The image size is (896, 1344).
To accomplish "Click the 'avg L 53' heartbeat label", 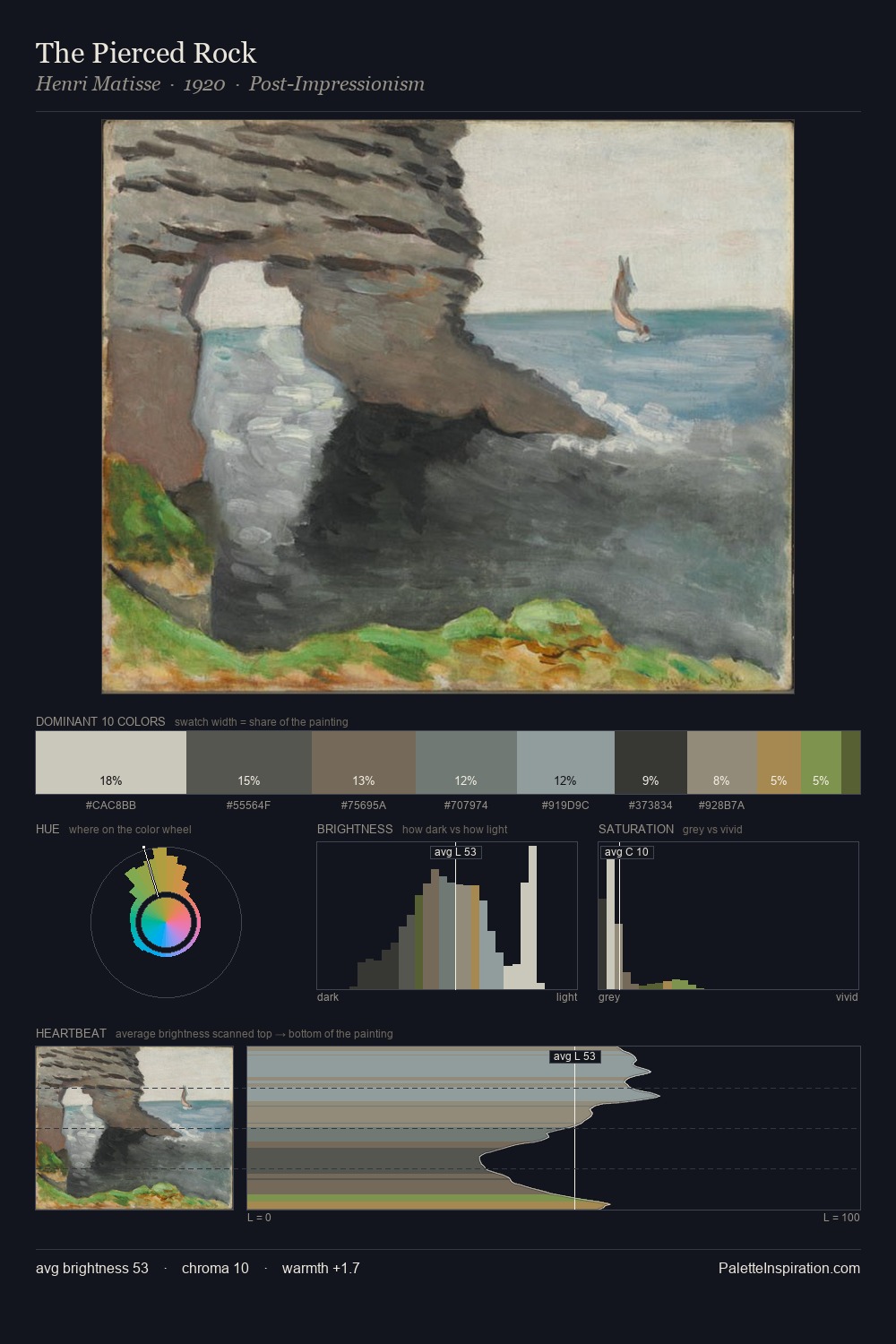I will [574, 1056].
